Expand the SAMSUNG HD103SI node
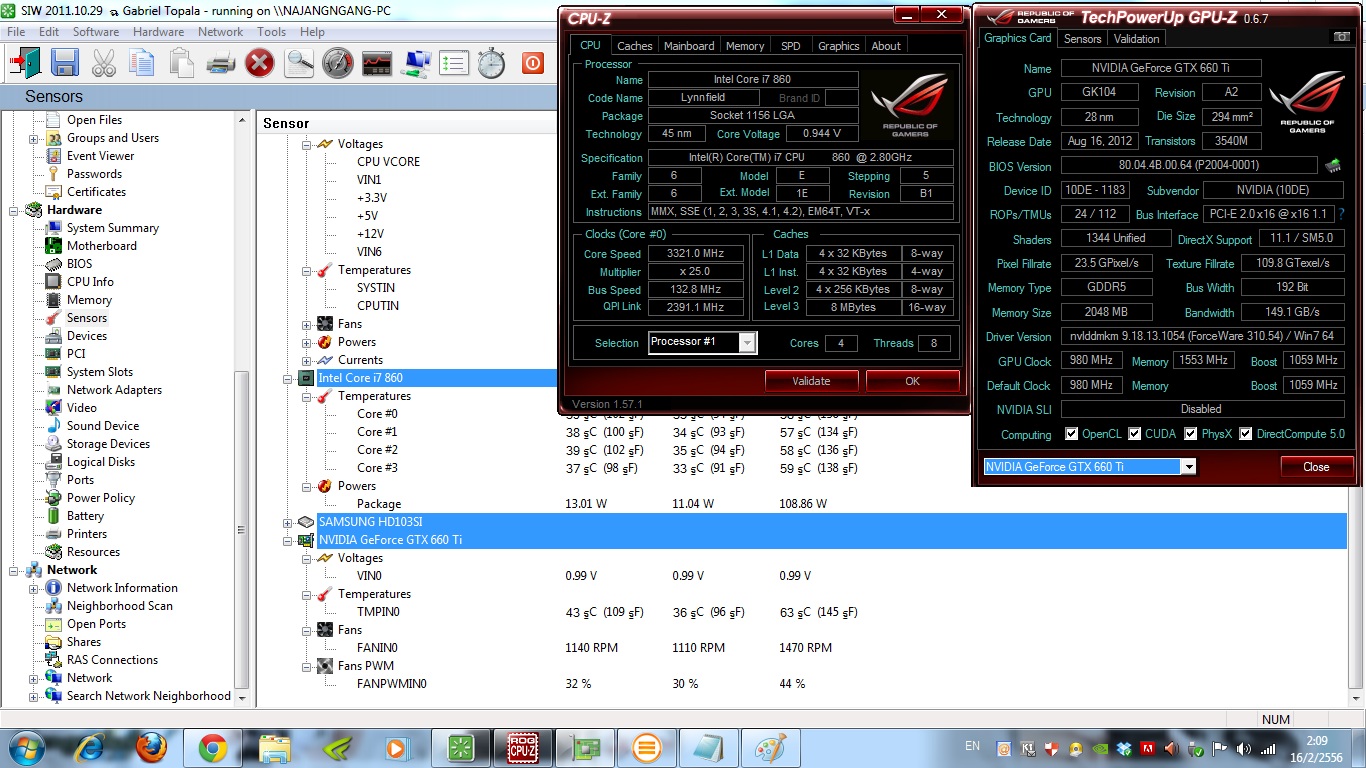 [x=289, y=522]
